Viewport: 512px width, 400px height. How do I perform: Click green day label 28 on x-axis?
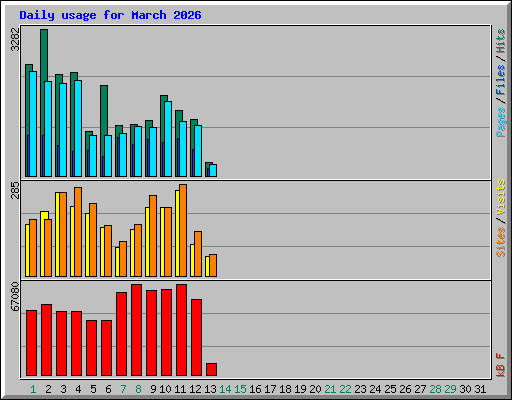(x=435, y=389)
